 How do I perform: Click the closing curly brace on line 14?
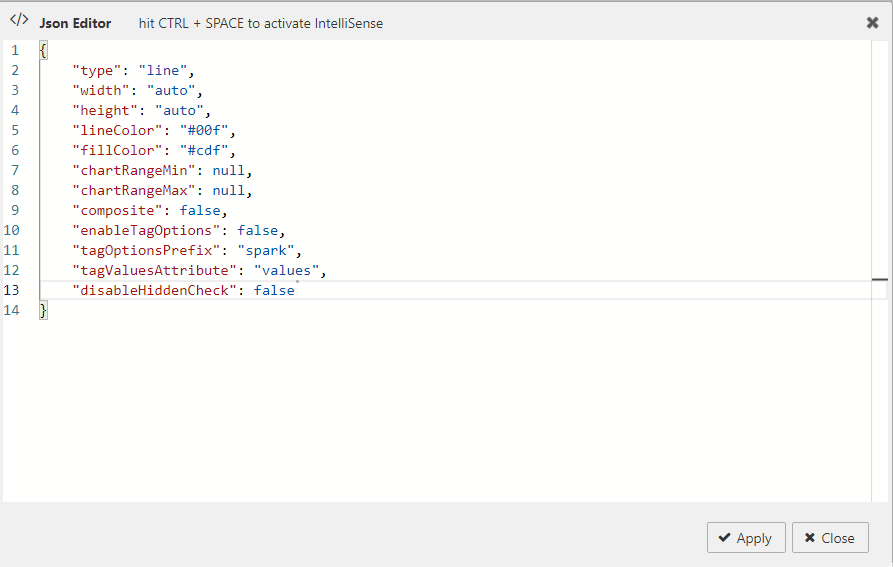43,310
